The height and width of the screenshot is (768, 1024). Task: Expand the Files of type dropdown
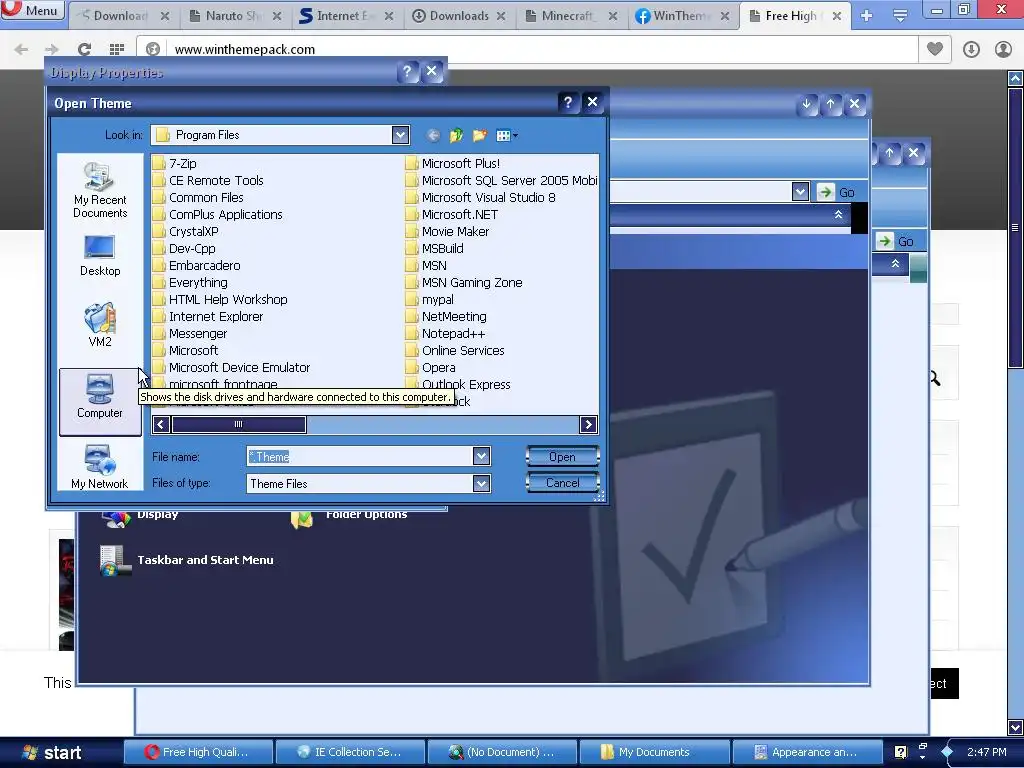481,483
